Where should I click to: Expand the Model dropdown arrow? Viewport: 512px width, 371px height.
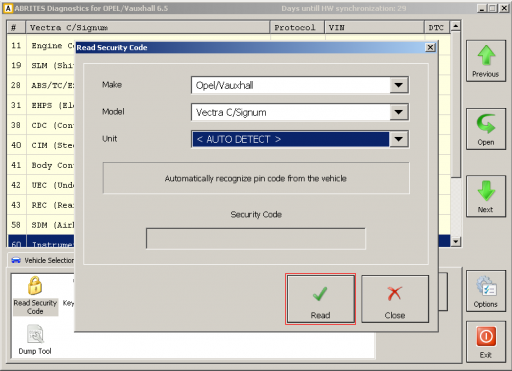tap(399, 112)
